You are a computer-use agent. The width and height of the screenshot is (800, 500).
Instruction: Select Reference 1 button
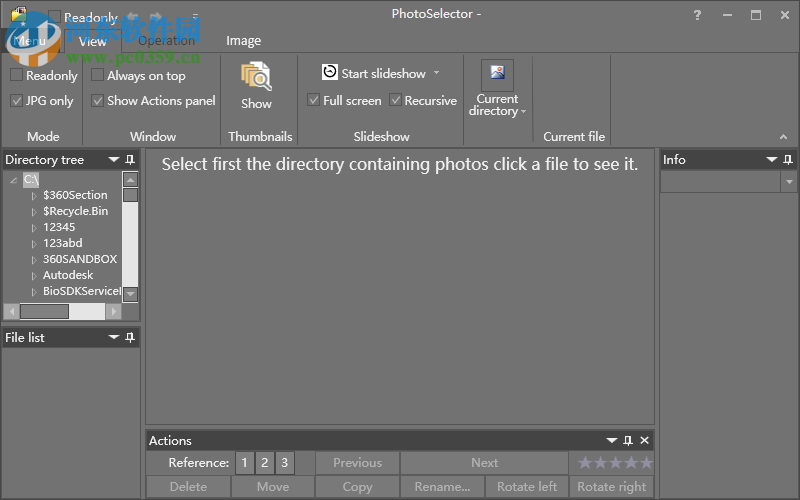[x=245, y=463]
